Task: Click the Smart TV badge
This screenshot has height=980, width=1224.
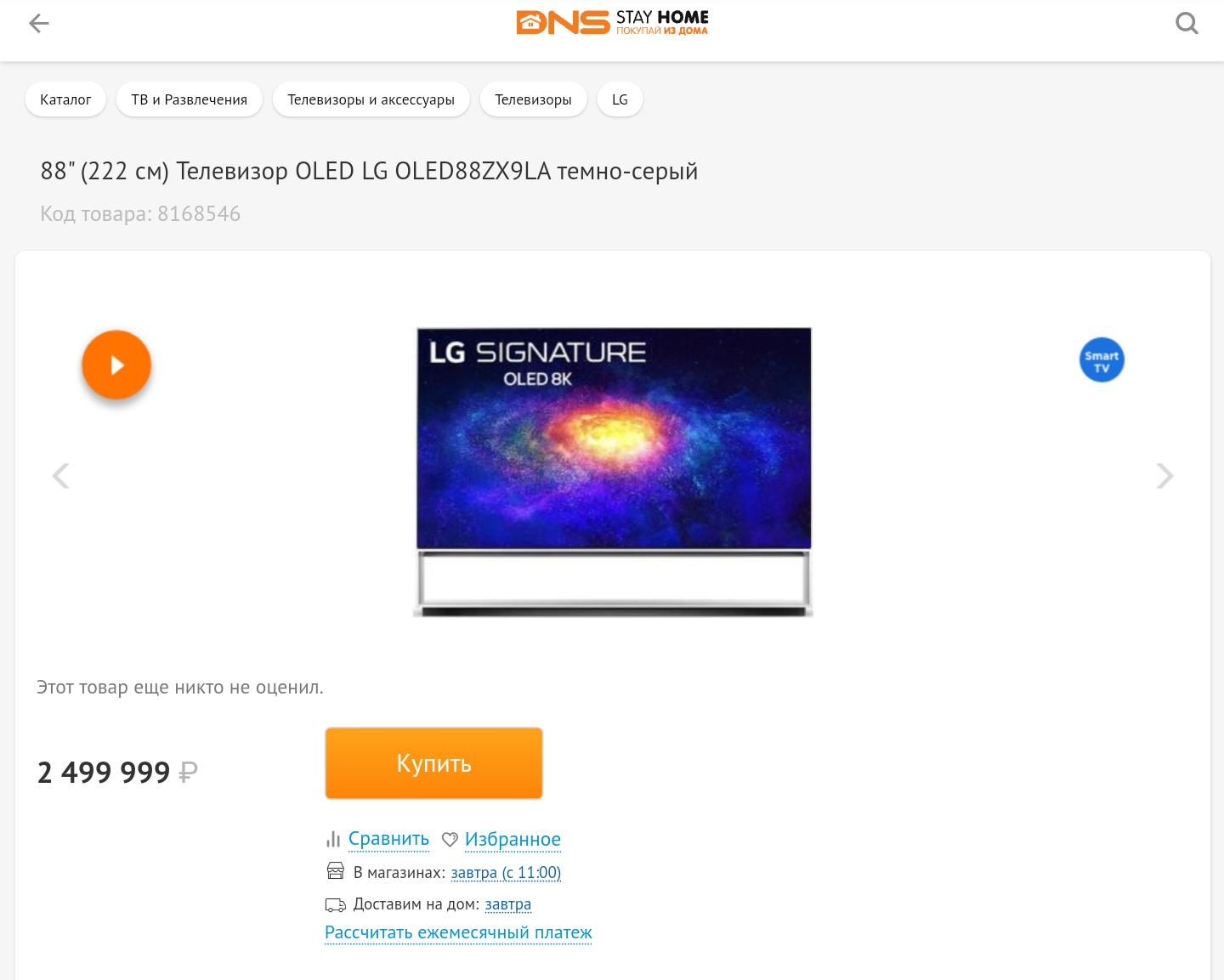Action: 1102,360
